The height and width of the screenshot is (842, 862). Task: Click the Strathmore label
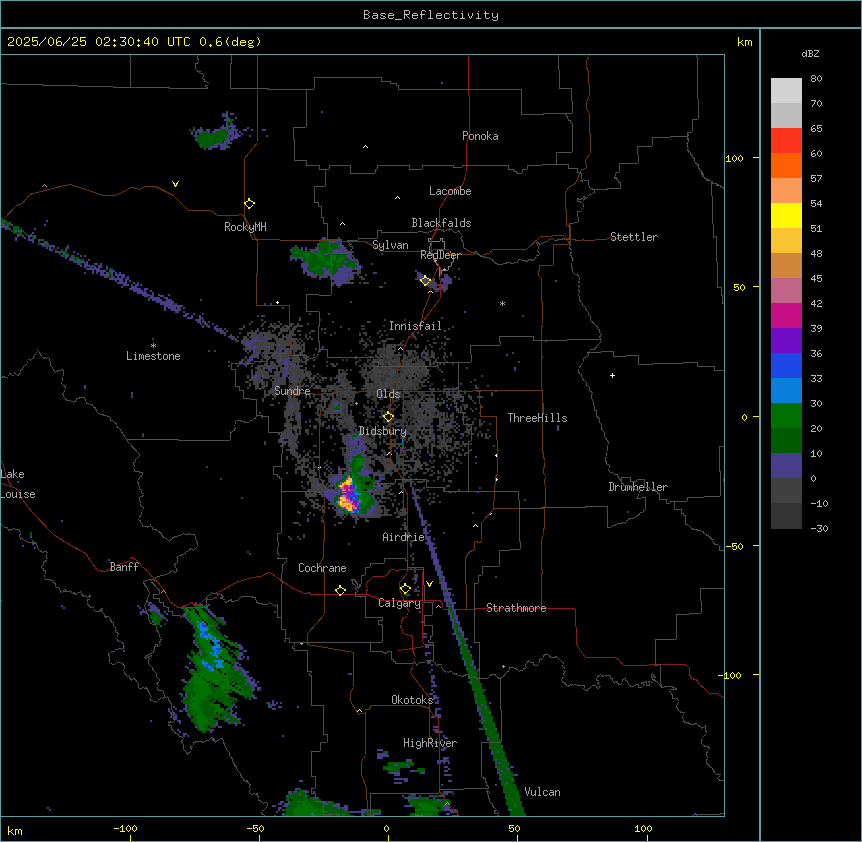[x=516, y=608]
